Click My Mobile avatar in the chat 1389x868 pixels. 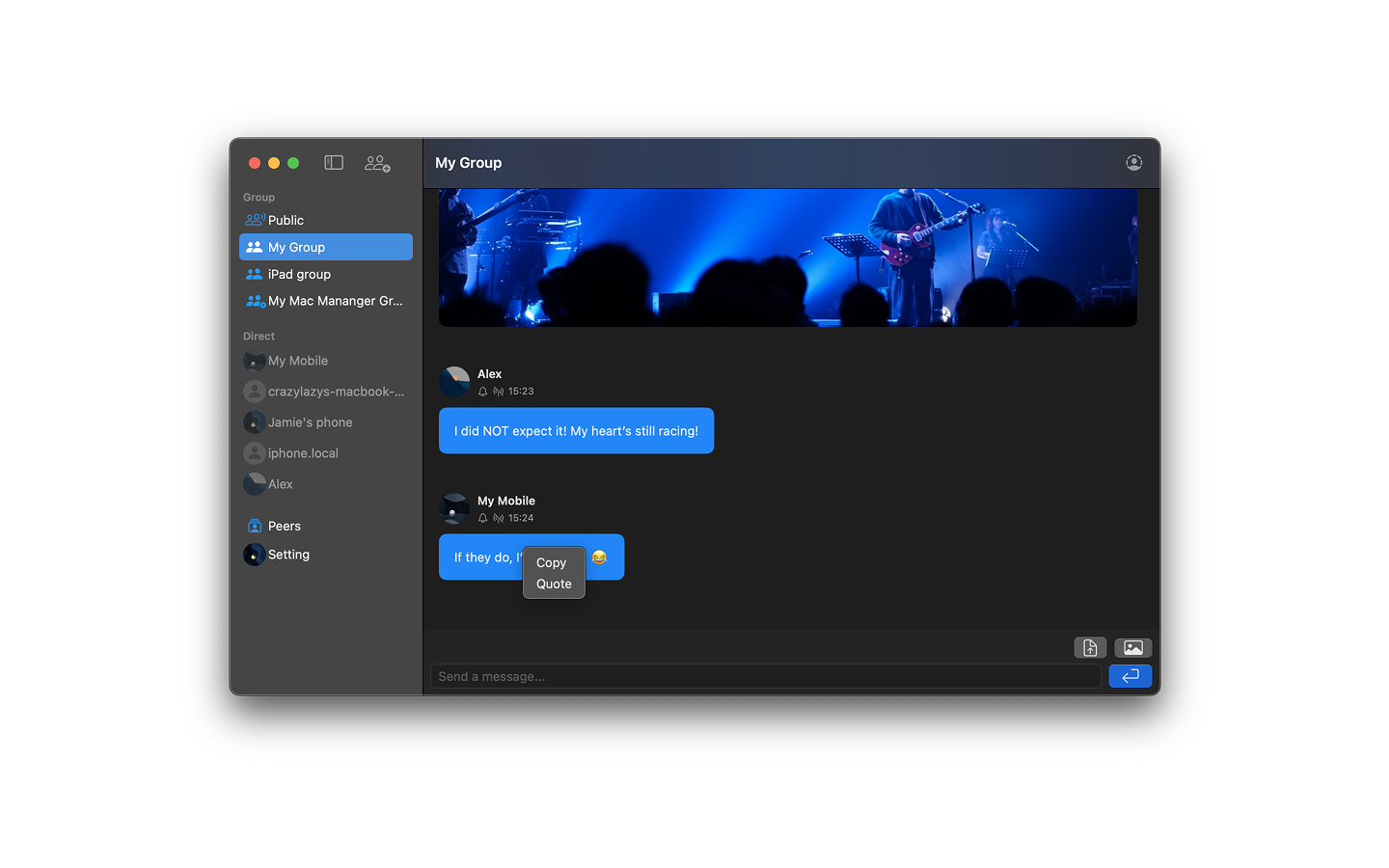pyautogui.click(x=454, y=508)
